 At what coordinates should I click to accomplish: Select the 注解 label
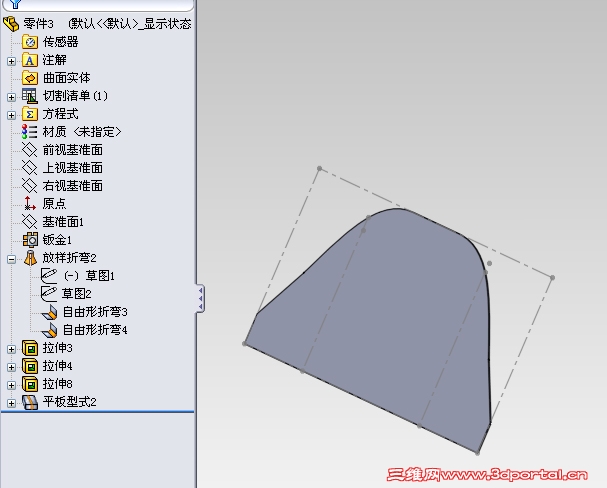point(54,60)
